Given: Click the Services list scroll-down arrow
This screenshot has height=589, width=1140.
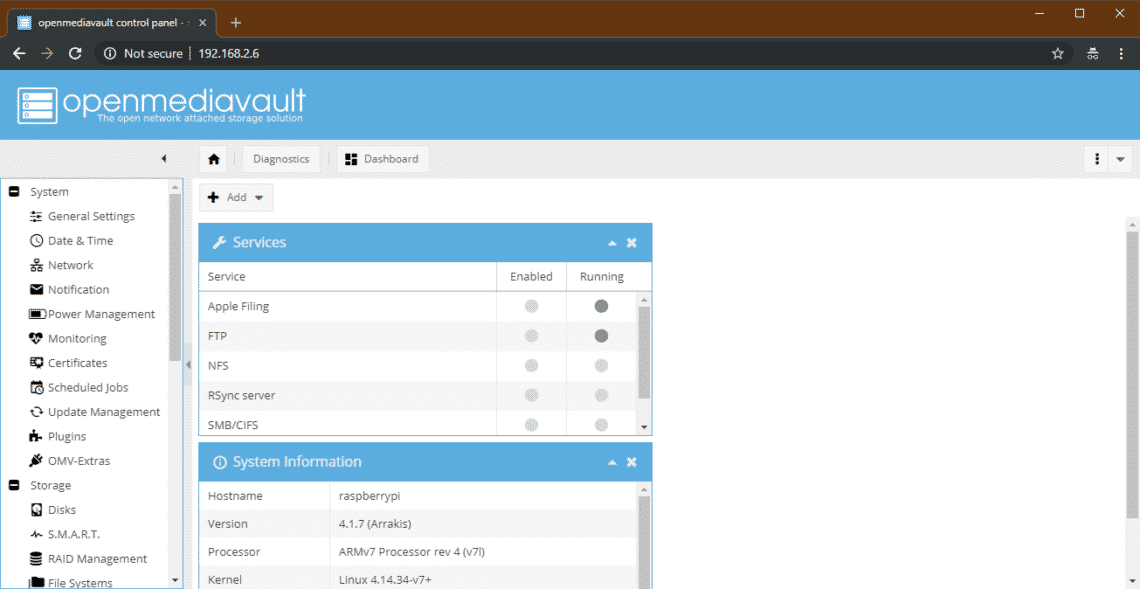Looking at the screenshot, I should tap(644, 427).
